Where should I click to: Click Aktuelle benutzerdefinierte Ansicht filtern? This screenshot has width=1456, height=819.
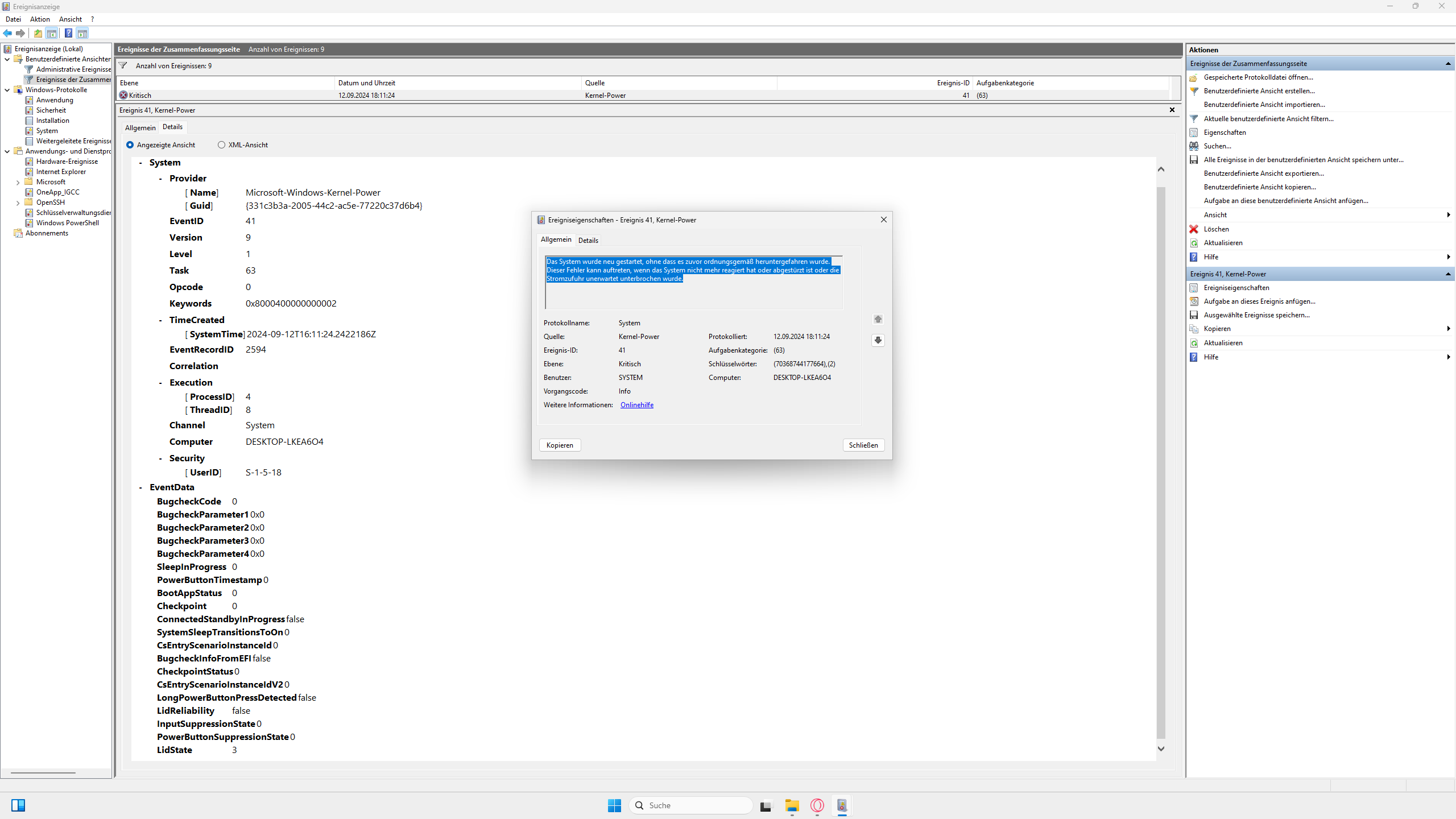(x=1268, y=118)
